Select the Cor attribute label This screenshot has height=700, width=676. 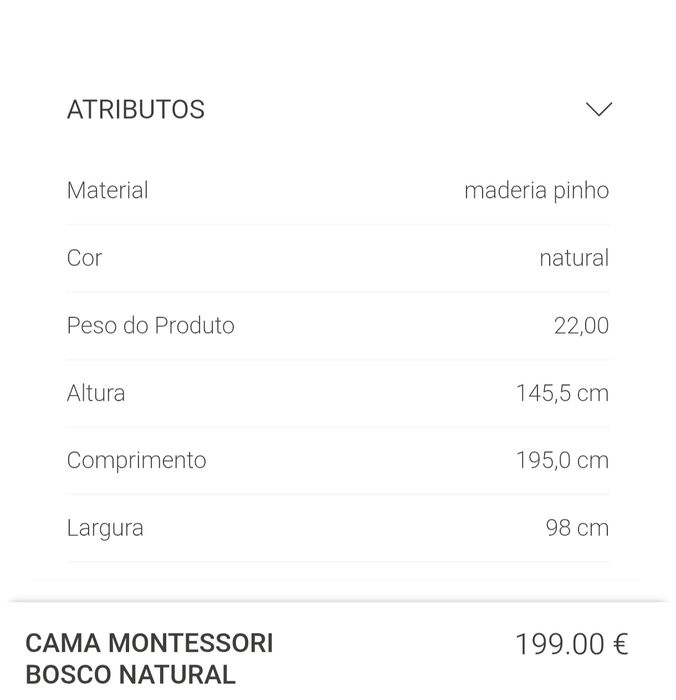point(84,258)
